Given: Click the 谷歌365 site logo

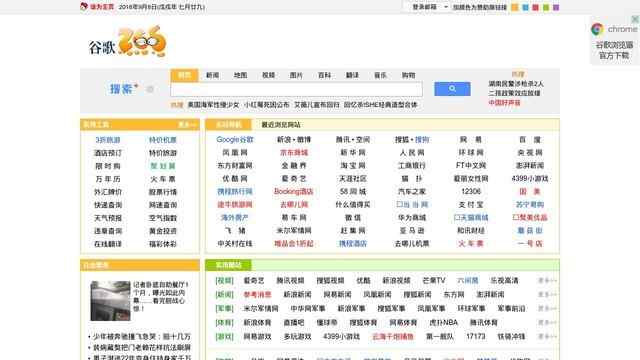Looking at the screenshot, I should (128, 42).
